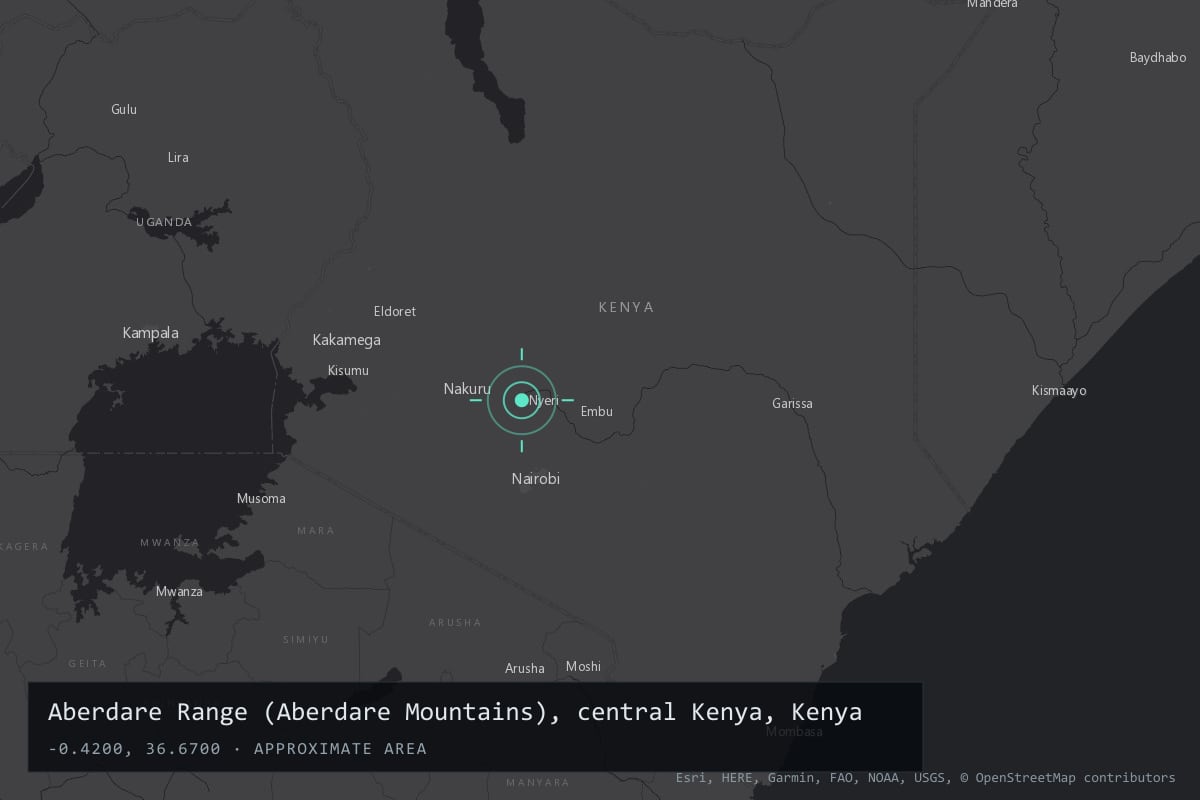Click the Nakuru city label
The width and height of the screenshot is (1200, 800).
[x=467, y=389]
